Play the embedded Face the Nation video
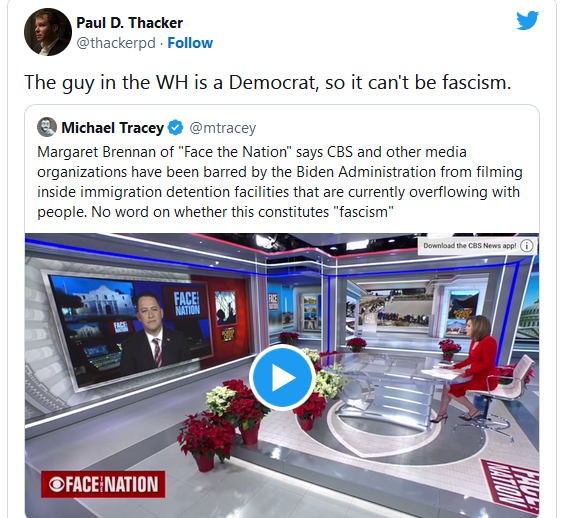This screenshot has width=583, height=518. point(283,377)
